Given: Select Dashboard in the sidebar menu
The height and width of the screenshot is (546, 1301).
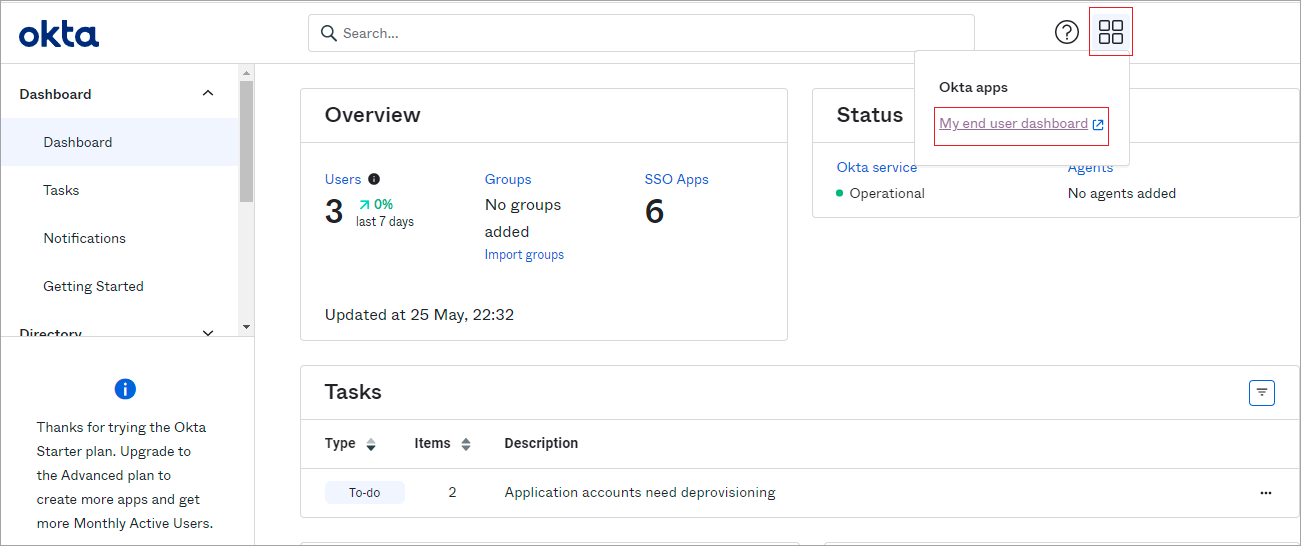Looking at the screenshot, I should tap(119, 142).
